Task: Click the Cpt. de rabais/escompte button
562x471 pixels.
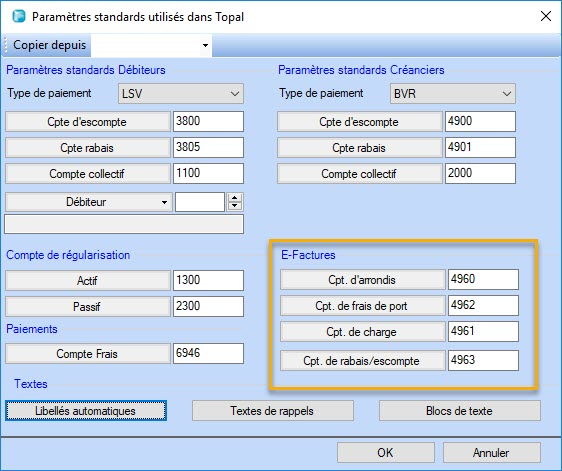Action: point(362,361)
